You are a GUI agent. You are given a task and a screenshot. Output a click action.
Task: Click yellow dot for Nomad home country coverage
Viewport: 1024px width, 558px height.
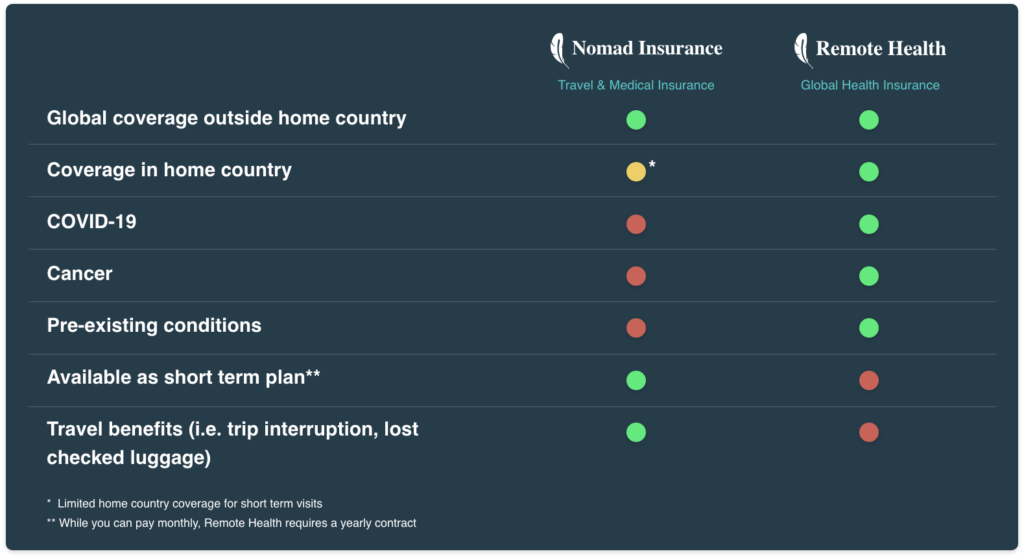click(x=636, y=172)
